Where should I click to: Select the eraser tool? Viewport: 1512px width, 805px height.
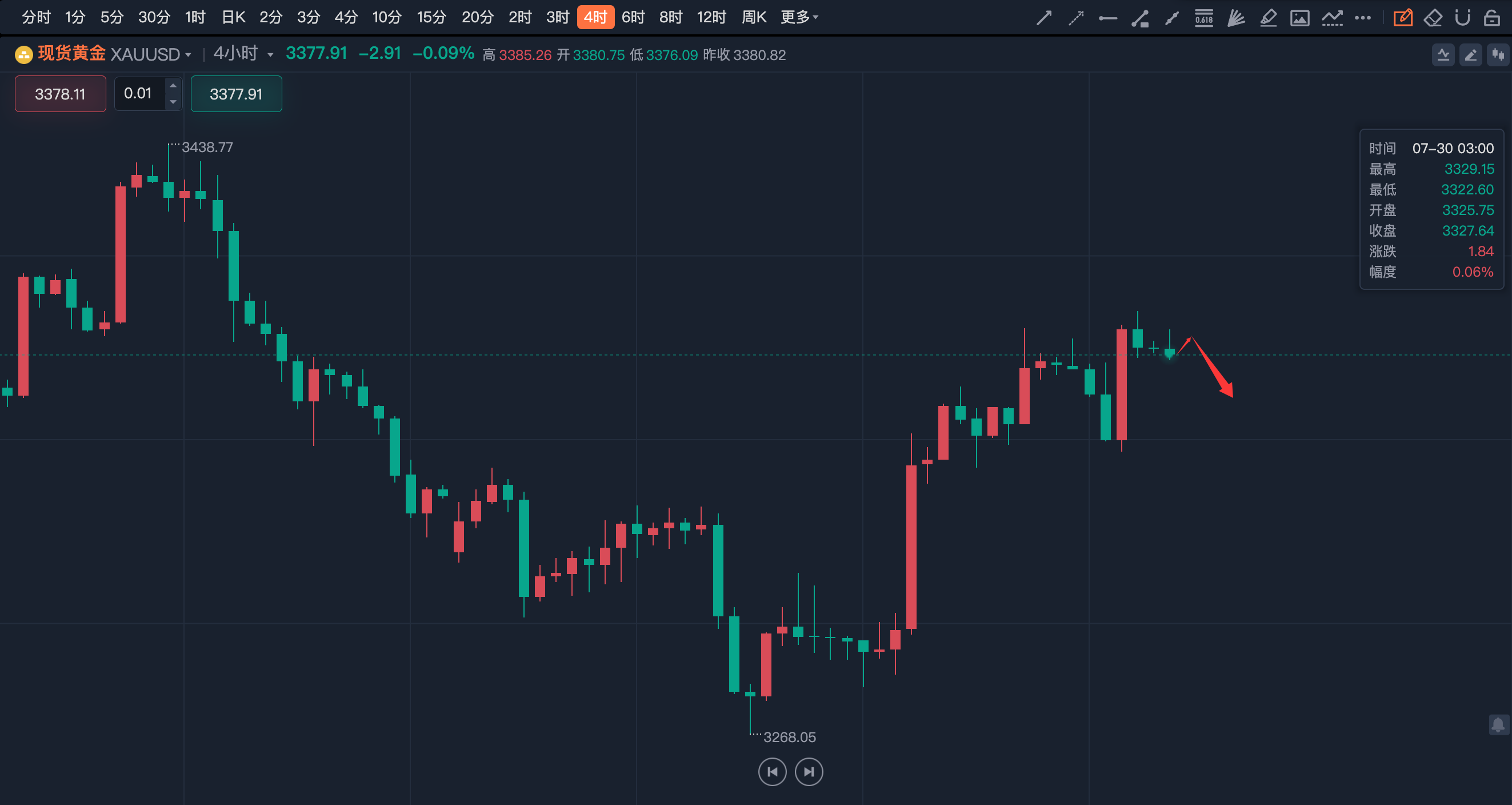point(1433,18)
